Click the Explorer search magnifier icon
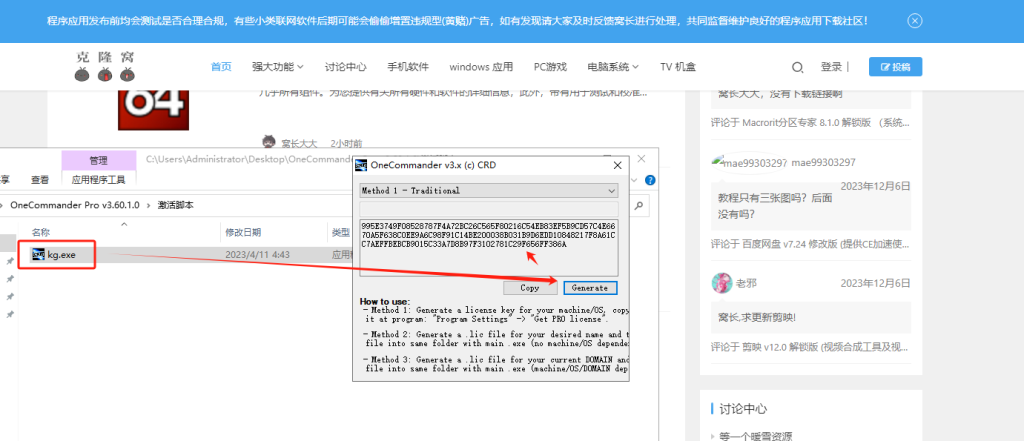This screenshot has width=1024, height=441. point(639,205)
